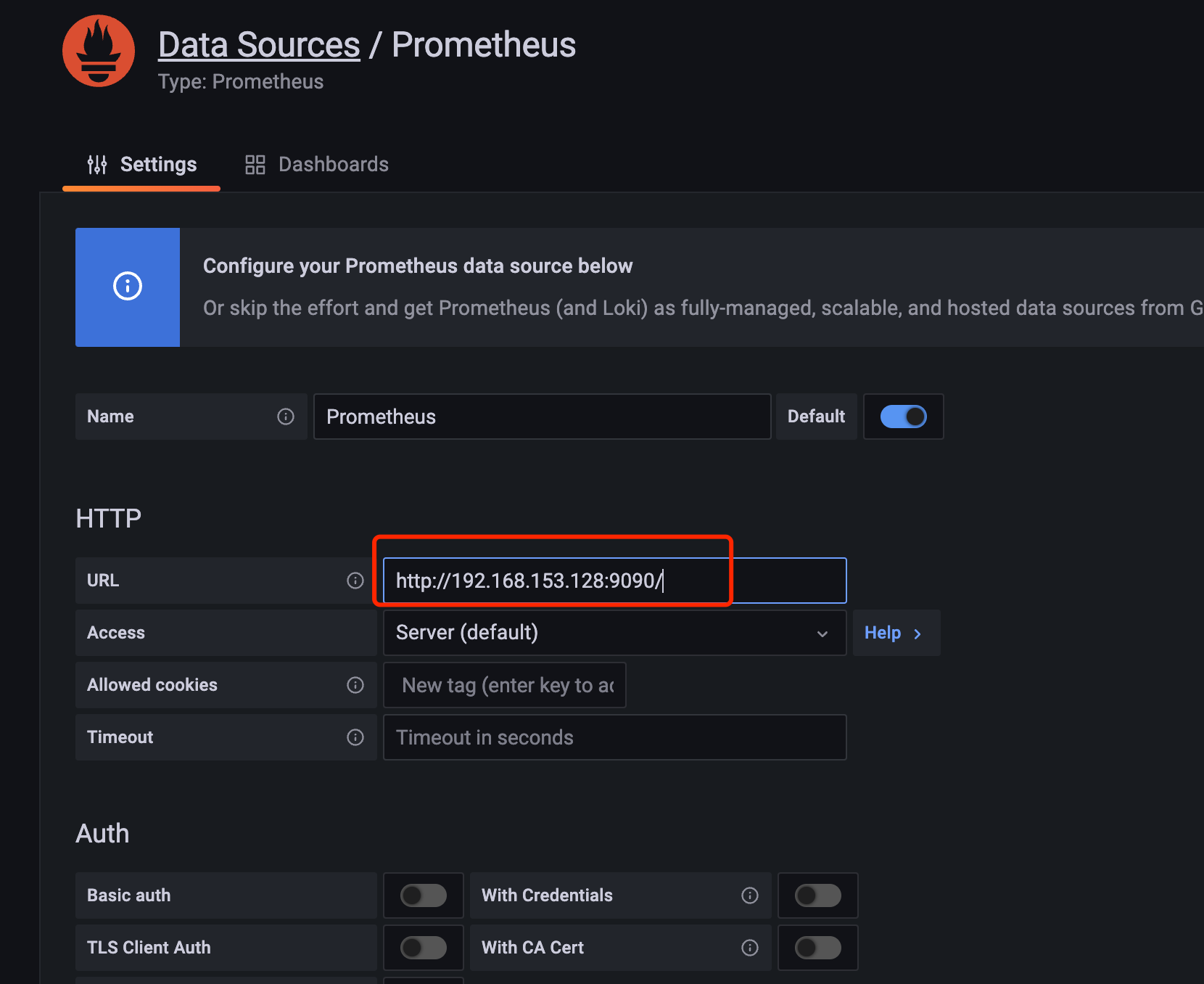Enable the With Credentials toggle

coord(818,895)
